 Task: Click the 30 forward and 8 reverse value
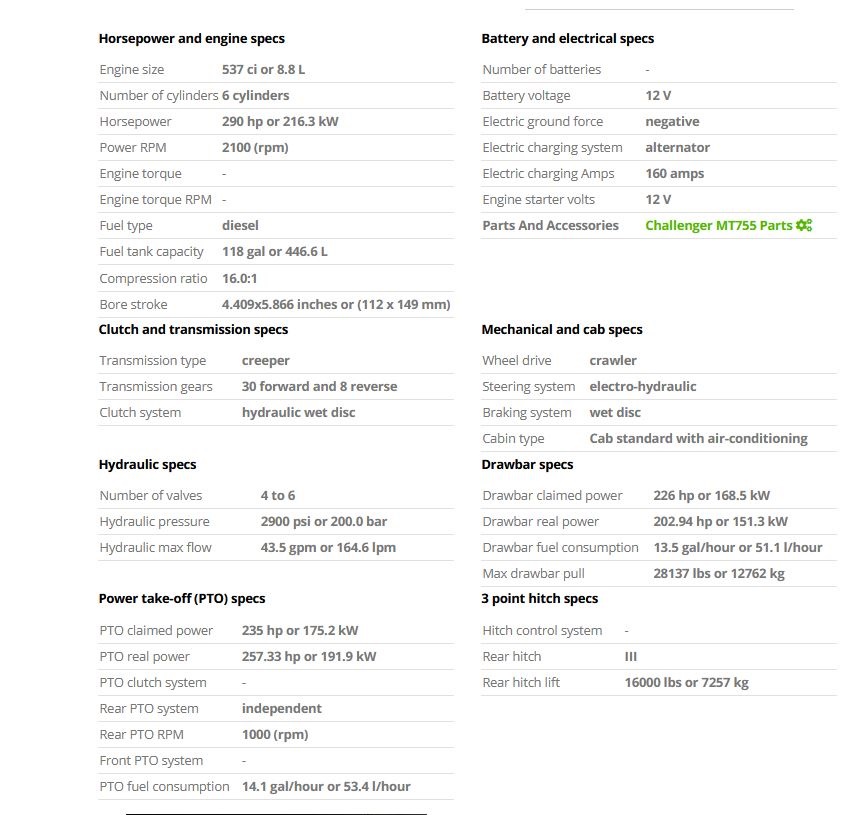pos(319,387)
